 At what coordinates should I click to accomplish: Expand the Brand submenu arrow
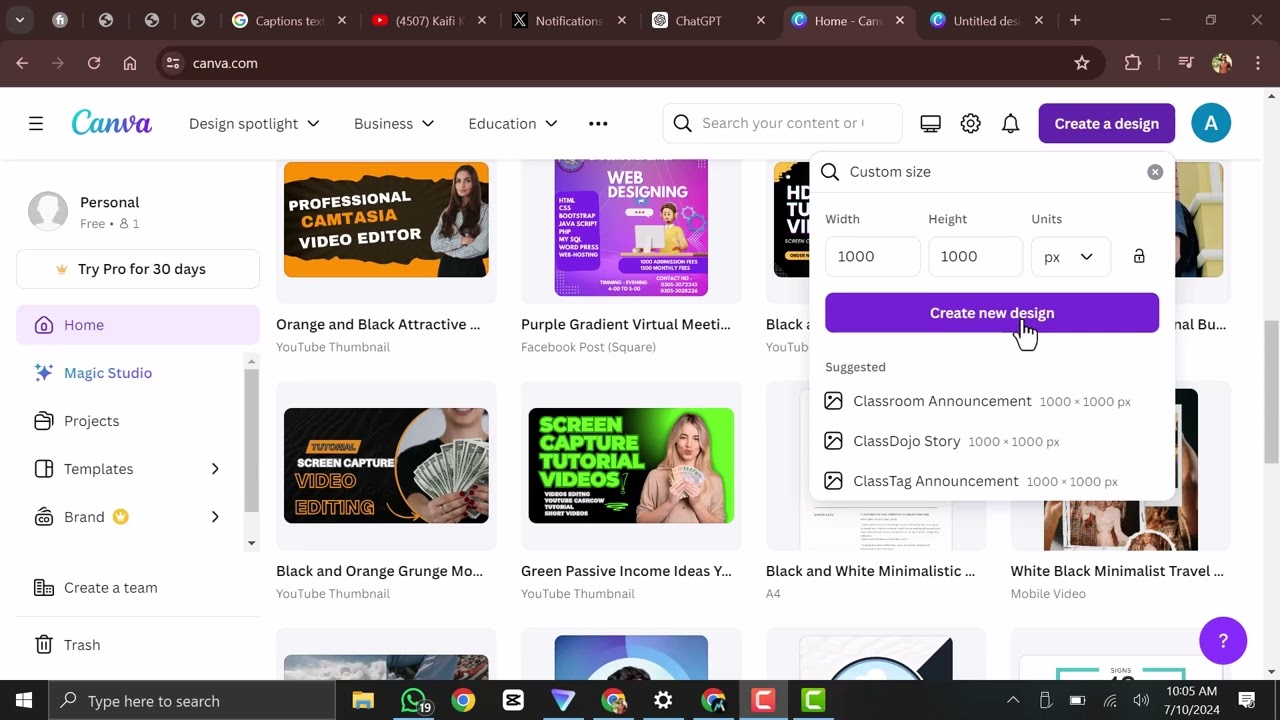pyautogui.click(x=215, y=517)
